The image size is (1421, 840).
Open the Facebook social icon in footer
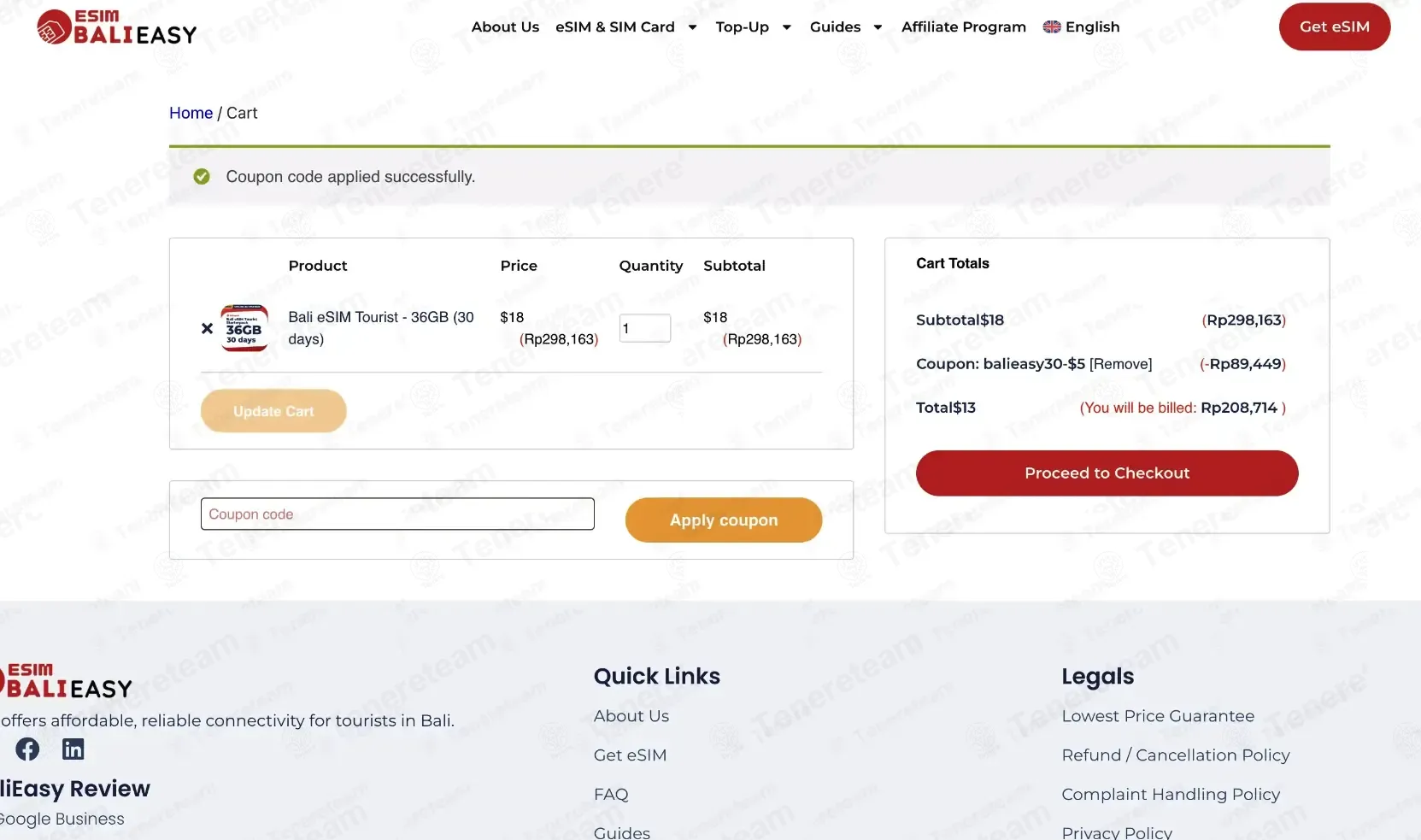27,749
